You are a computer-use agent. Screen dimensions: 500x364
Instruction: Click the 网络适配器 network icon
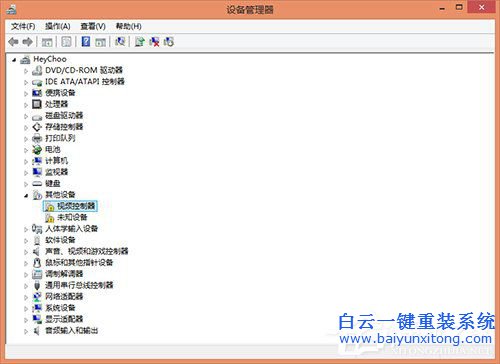coord(37,297)
